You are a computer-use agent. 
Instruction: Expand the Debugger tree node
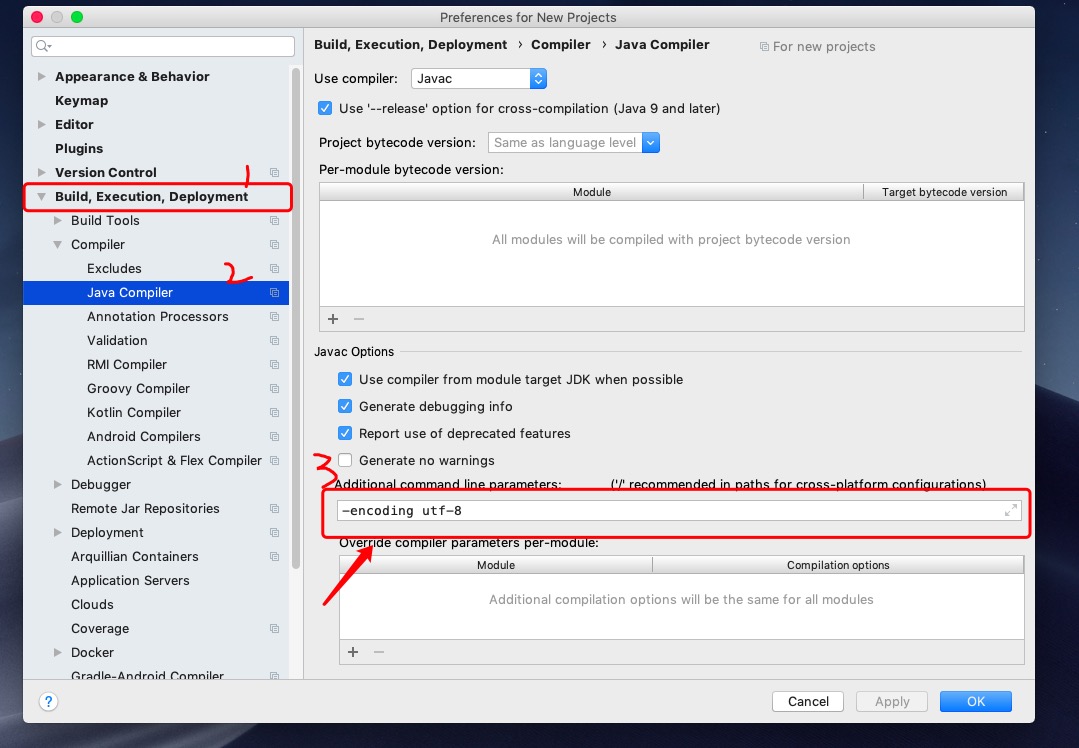[x=58, y=485]
